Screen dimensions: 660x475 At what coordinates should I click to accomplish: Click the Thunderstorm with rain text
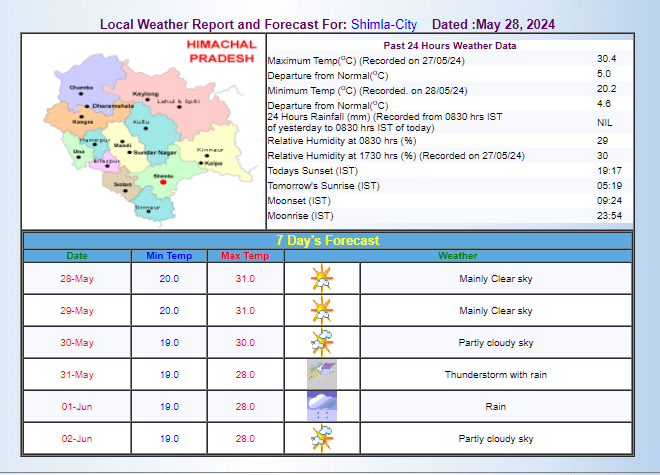[x=495, y=374]
